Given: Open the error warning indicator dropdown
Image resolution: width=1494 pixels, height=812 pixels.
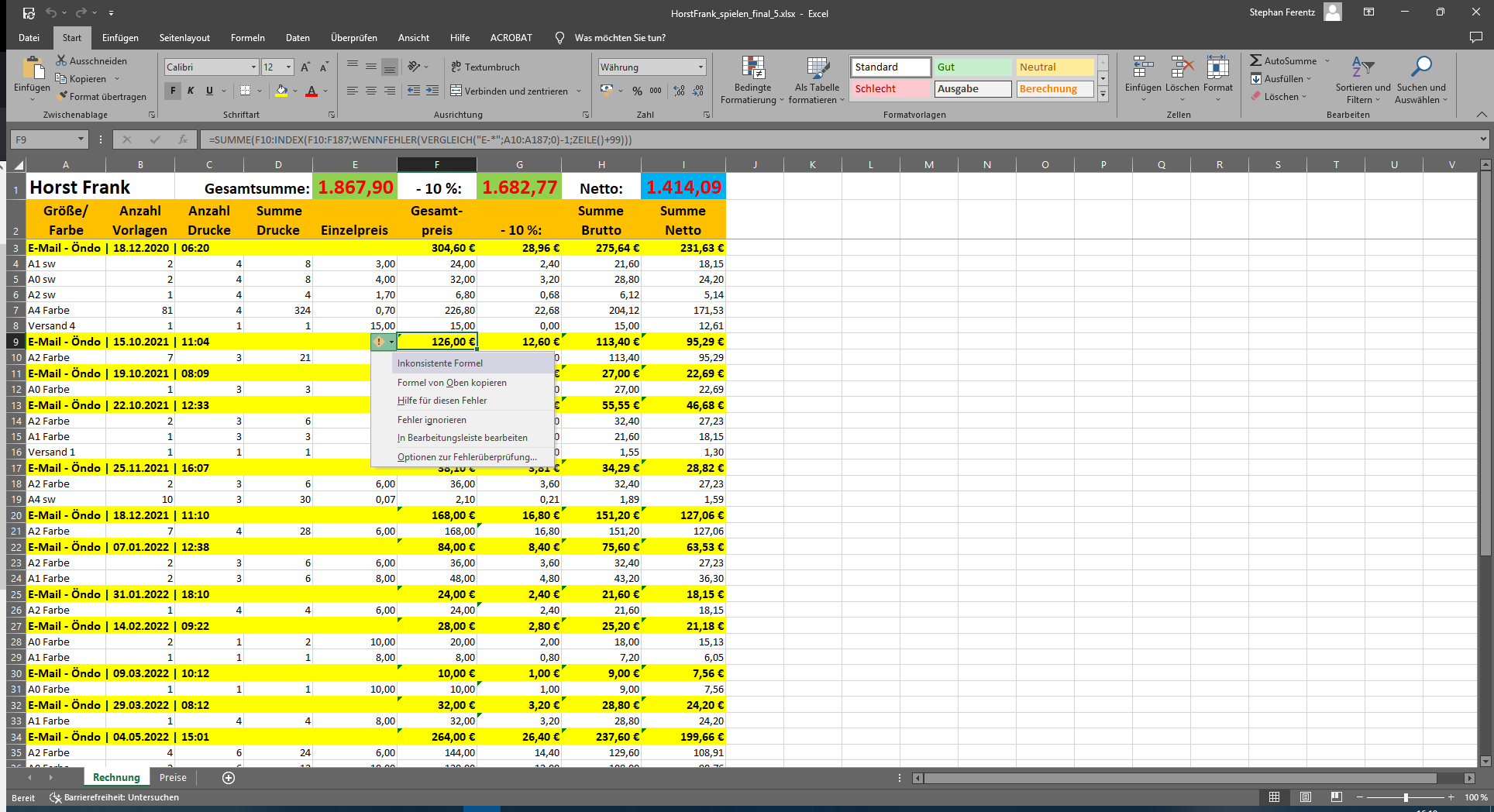Looking at the screenshot, I should pos(384,342).
